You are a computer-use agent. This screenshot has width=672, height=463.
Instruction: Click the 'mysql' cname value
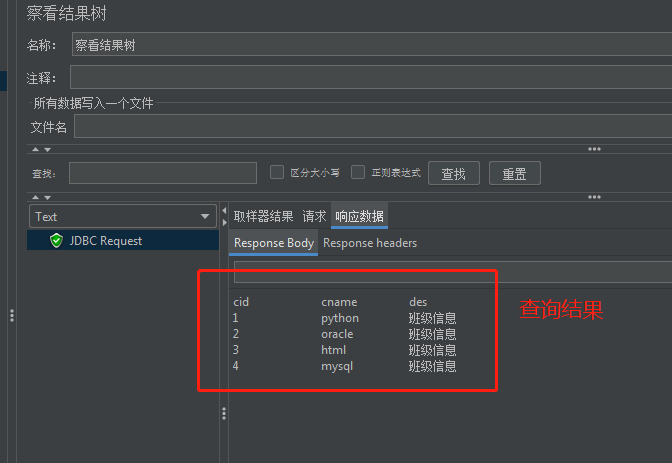(337, 367)
